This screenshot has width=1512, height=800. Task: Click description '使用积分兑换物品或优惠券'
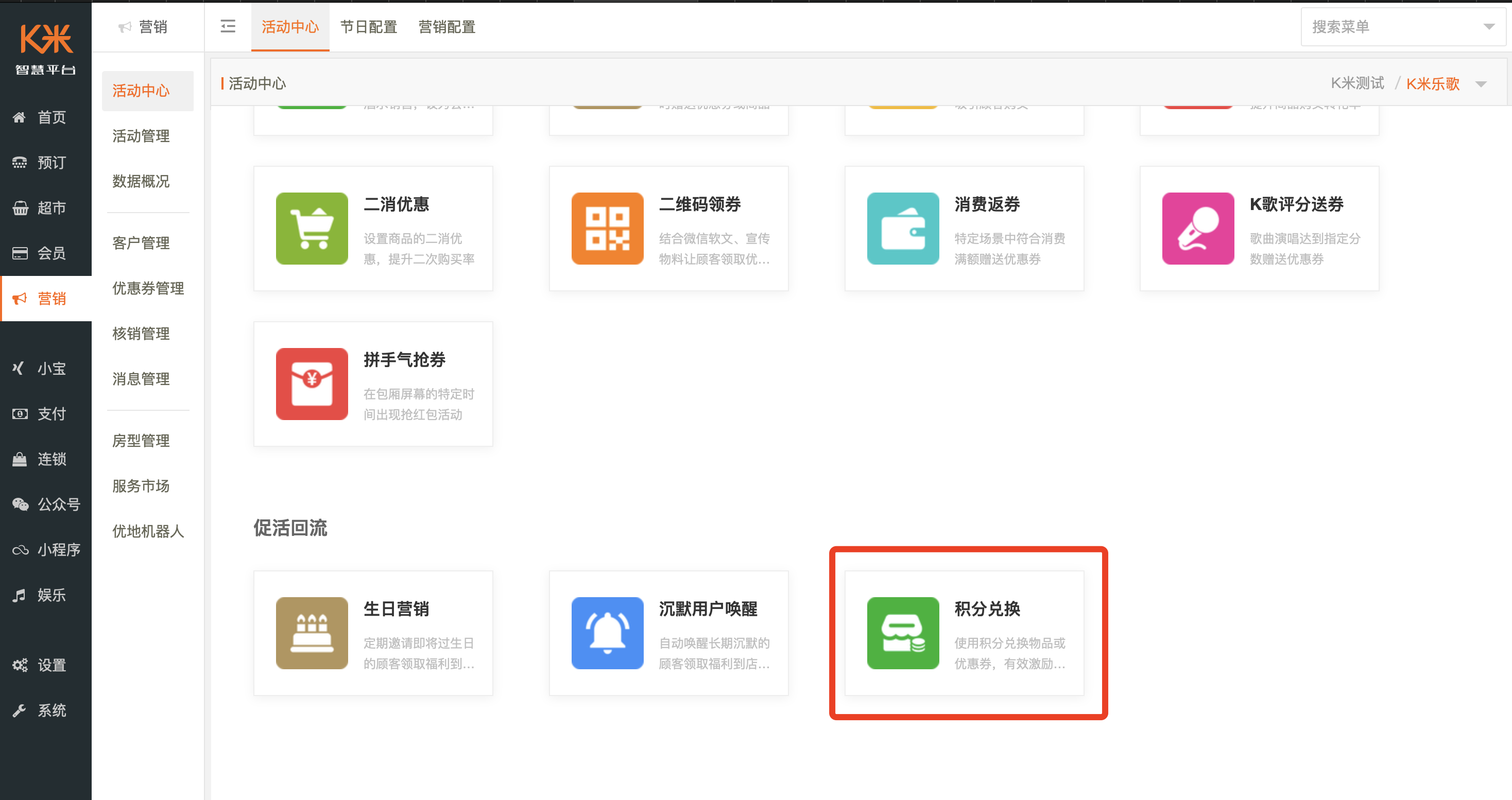click(x=1009, y=653)
